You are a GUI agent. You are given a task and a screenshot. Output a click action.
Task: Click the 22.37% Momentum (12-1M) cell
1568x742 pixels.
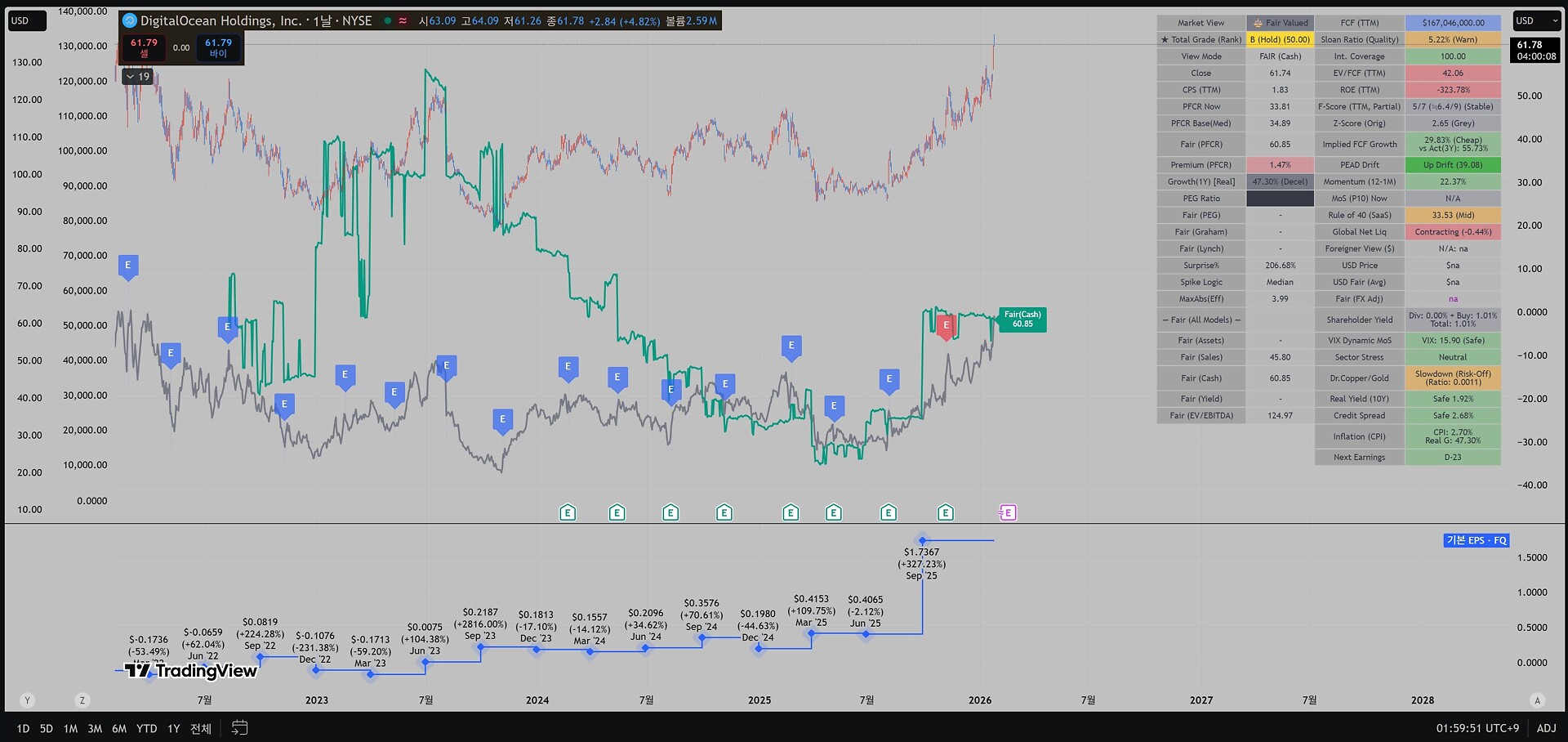click(x=1453, y=181)
